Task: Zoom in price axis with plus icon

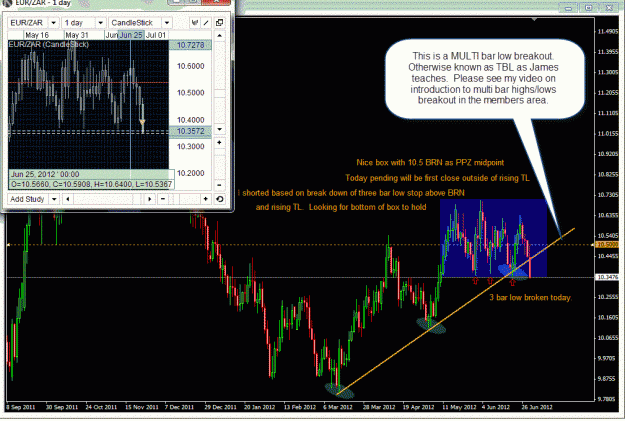Action: point(220,143)
